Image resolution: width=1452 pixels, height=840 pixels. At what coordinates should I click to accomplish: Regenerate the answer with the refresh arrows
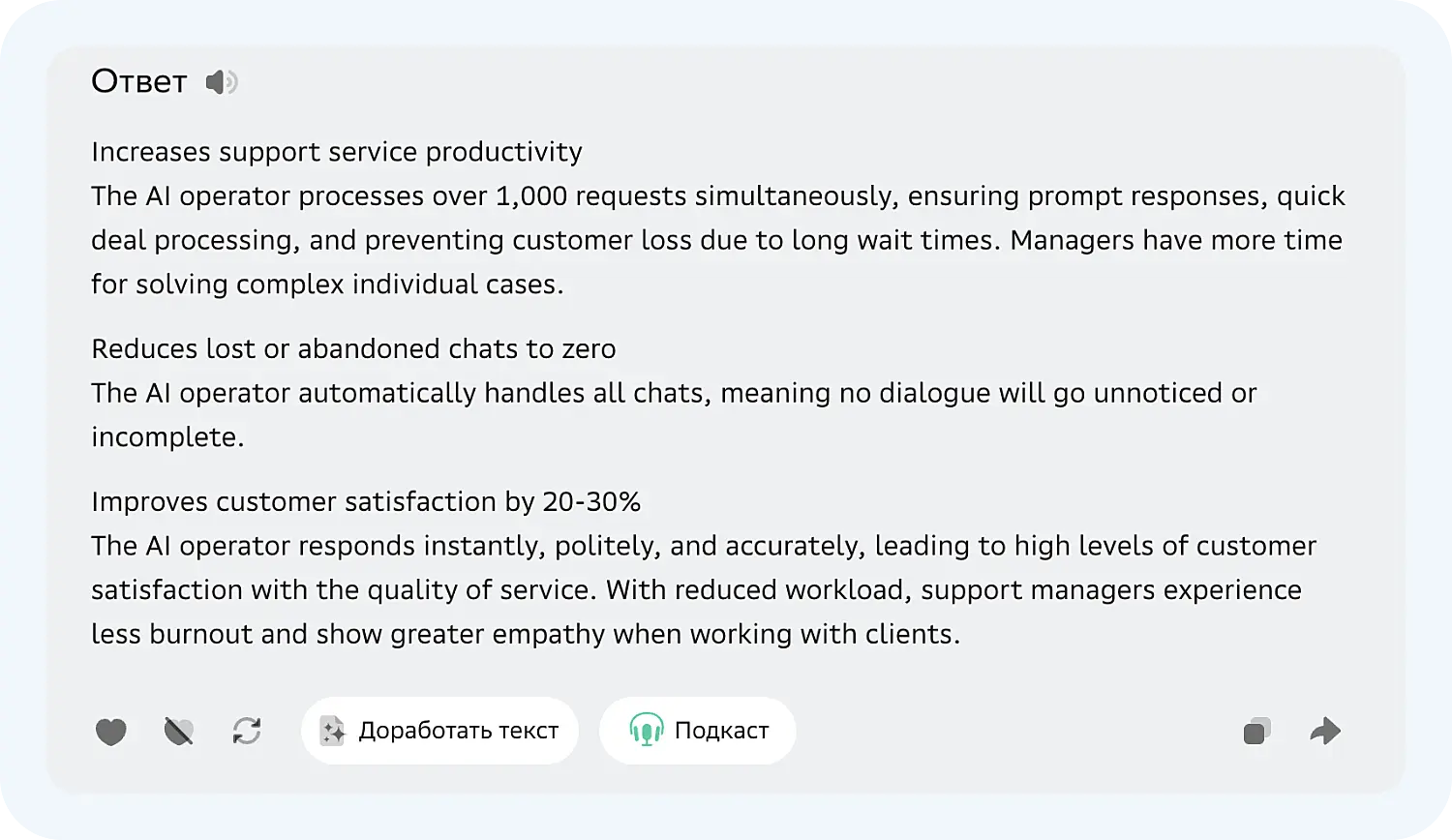[x=247, y=731]
